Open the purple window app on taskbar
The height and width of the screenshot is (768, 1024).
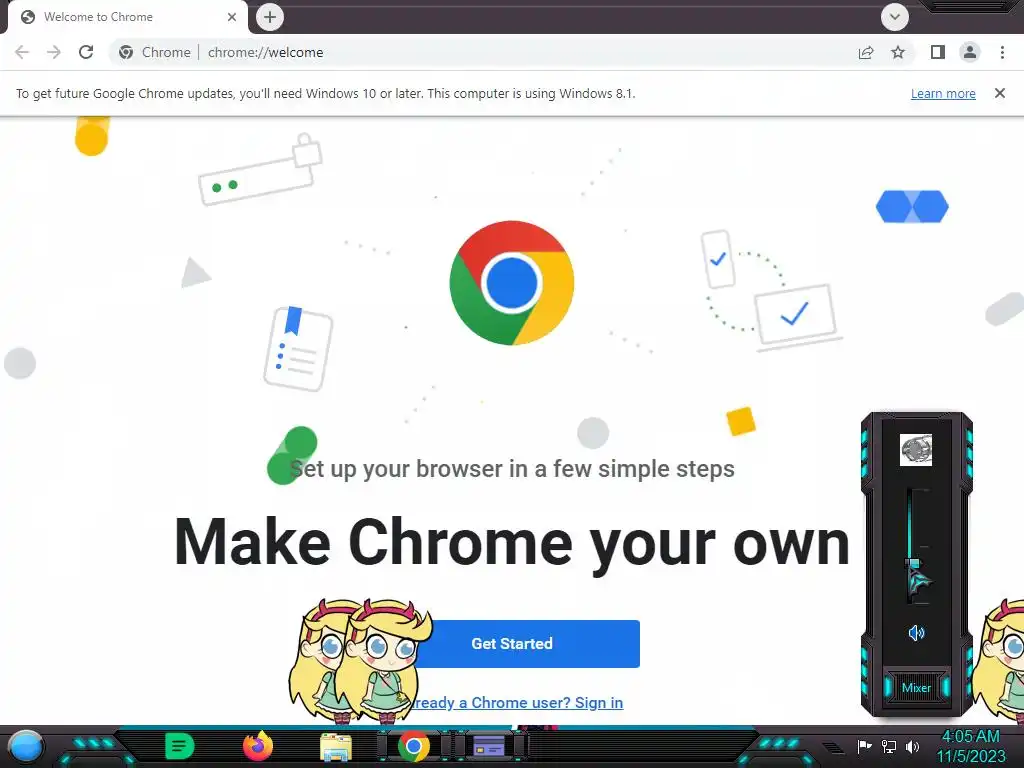coord(489,746)
